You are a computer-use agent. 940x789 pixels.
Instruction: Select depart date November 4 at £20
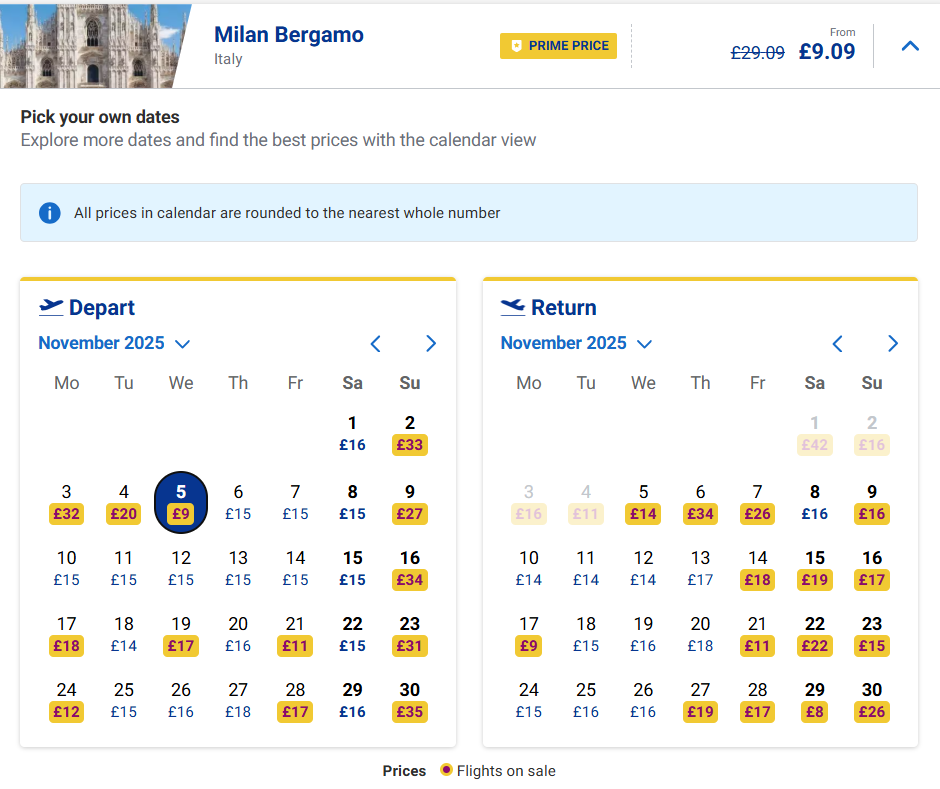[x=124, y=503]
